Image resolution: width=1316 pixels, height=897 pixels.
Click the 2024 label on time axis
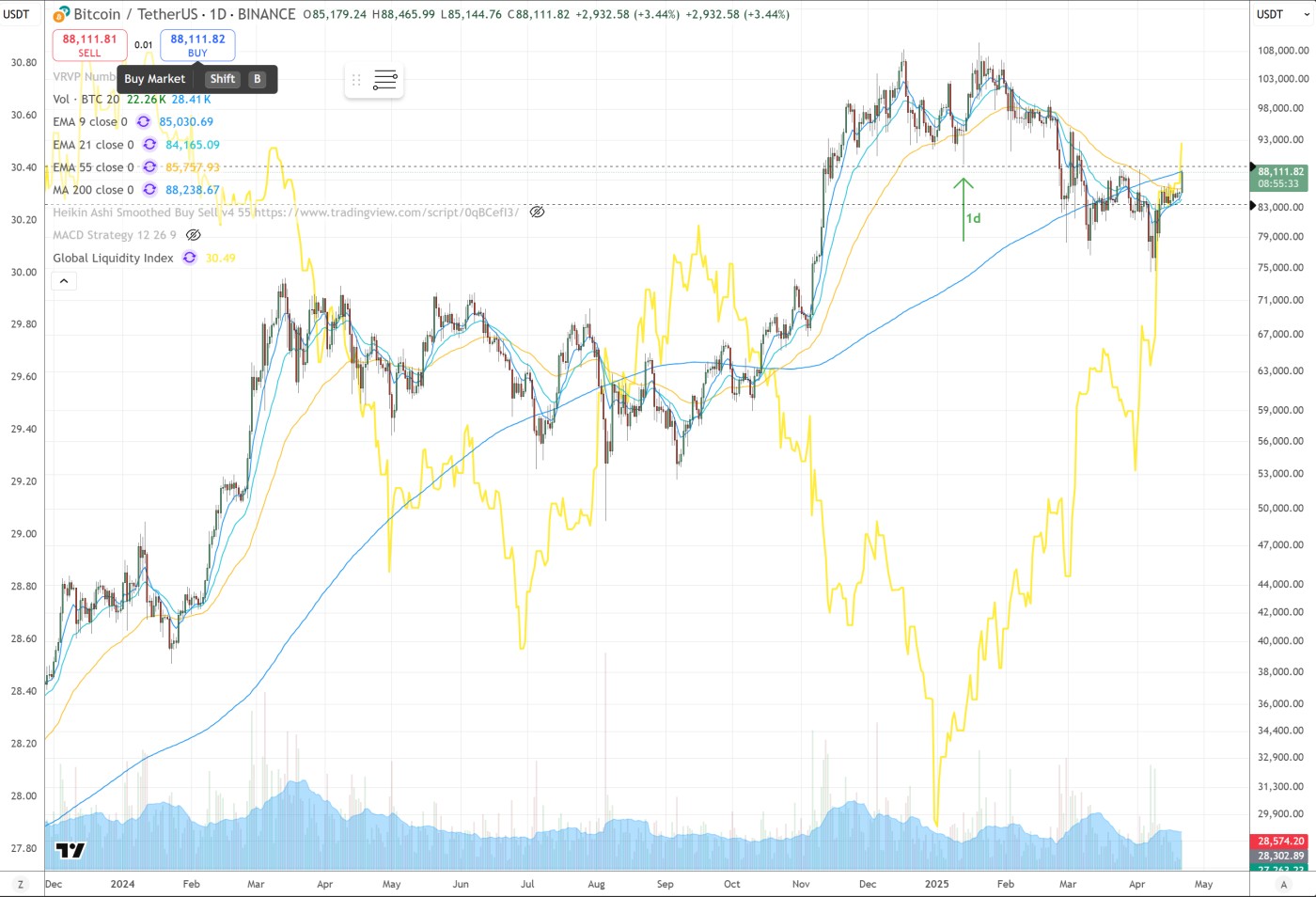122,884
